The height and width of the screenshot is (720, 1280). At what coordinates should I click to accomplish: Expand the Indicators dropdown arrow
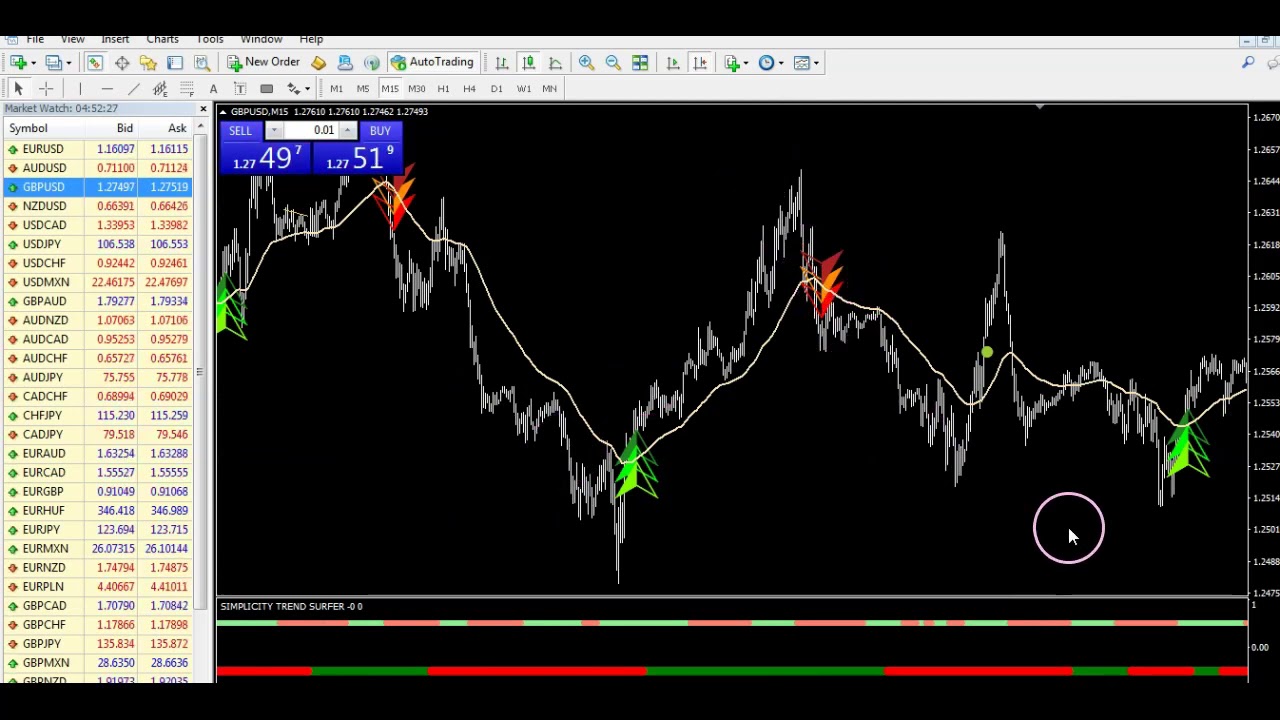(x=746, y=63)
